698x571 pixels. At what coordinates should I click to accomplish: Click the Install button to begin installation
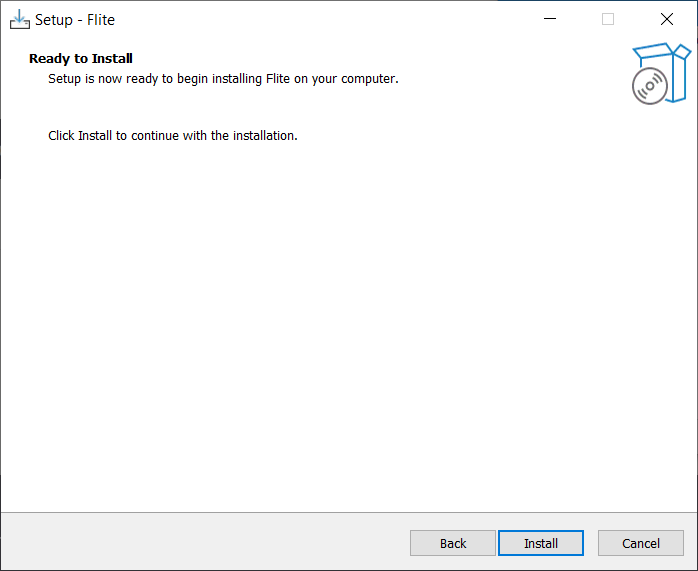coord(541,543)
